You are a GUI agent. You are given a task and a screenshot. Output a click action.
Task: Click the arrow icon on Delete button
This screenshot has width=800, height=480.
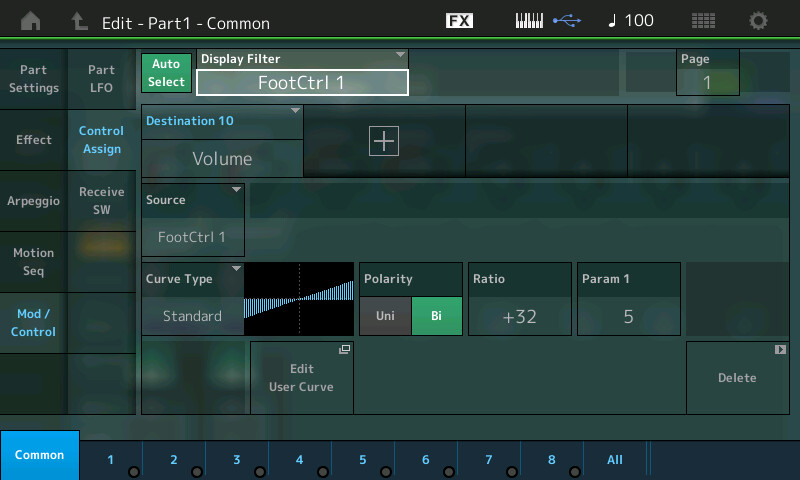pyautogui.click(x=780, y=349)
